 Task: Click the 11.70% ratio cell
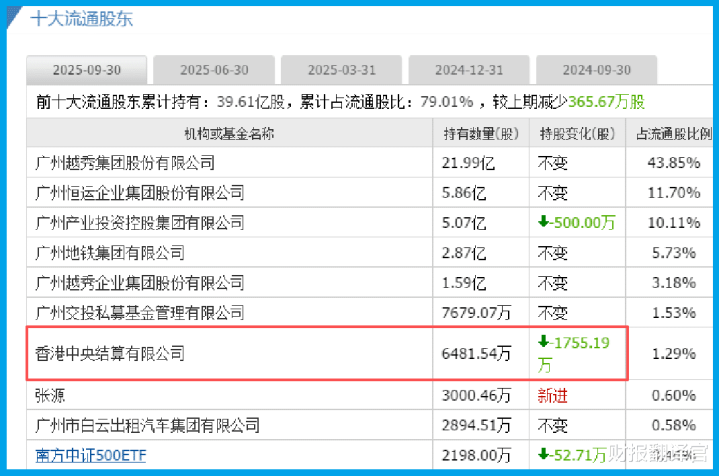(x=674, y=193)
